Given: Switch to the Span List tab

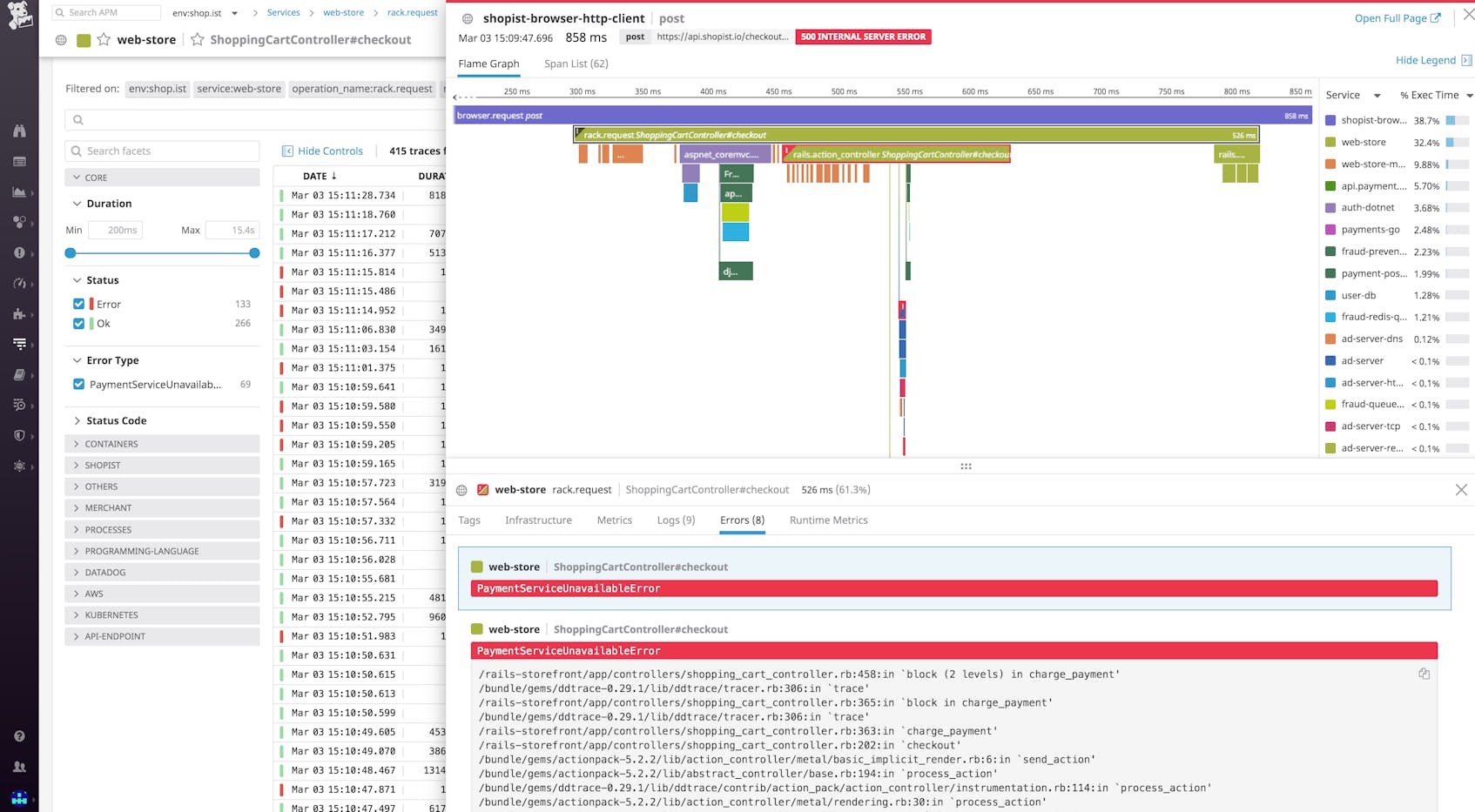Looking at the screenshot, I should [x=575, y=64].
